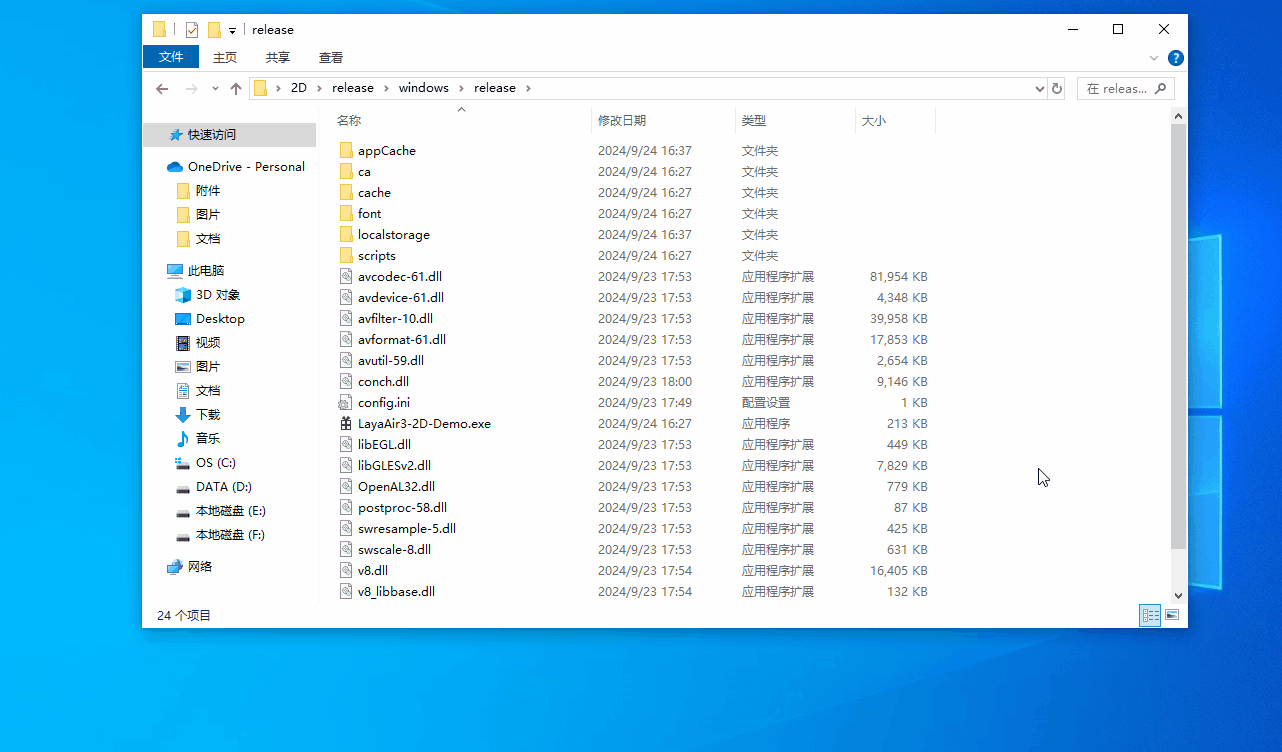Image resolution: width=1282 pixels, height=752 pixels.
Task: Click the Up one level arrow
Action: pos(236,89)
